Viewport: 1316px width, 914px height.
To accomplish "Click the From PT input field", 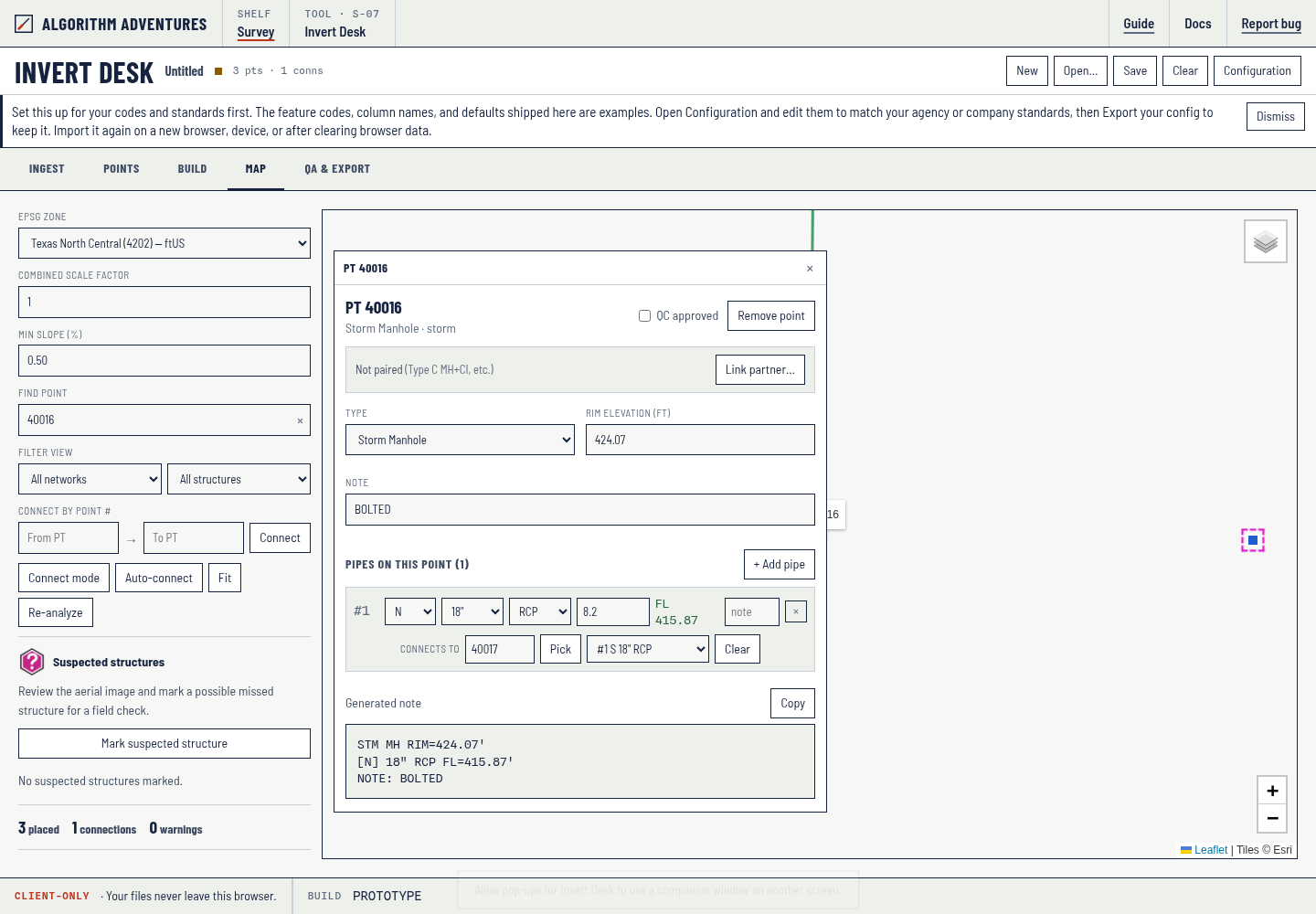I will 69,537.
